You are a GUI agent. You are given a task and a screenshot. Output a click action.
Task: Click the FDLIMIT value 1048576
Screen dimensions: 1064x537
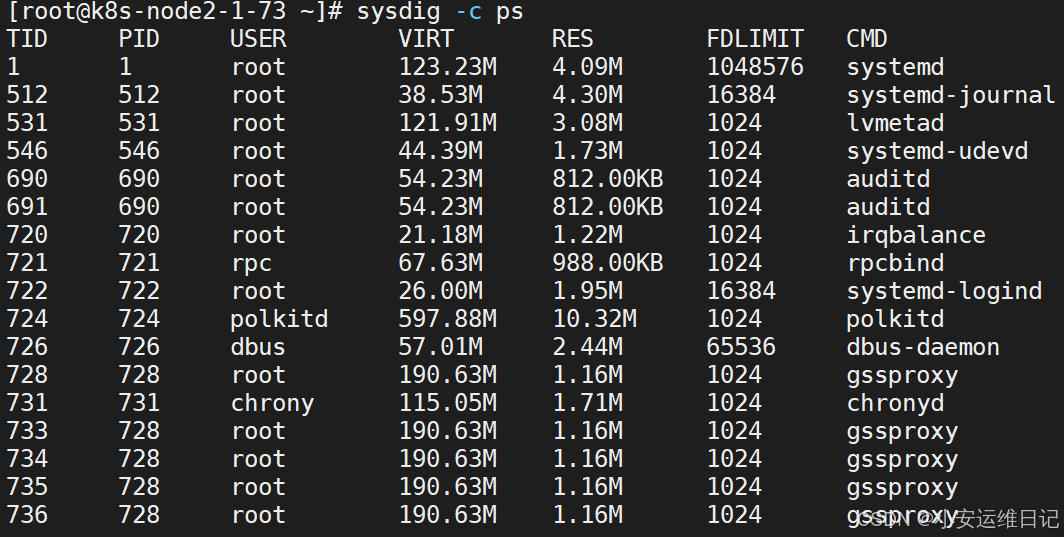click(x=755, y=67)
